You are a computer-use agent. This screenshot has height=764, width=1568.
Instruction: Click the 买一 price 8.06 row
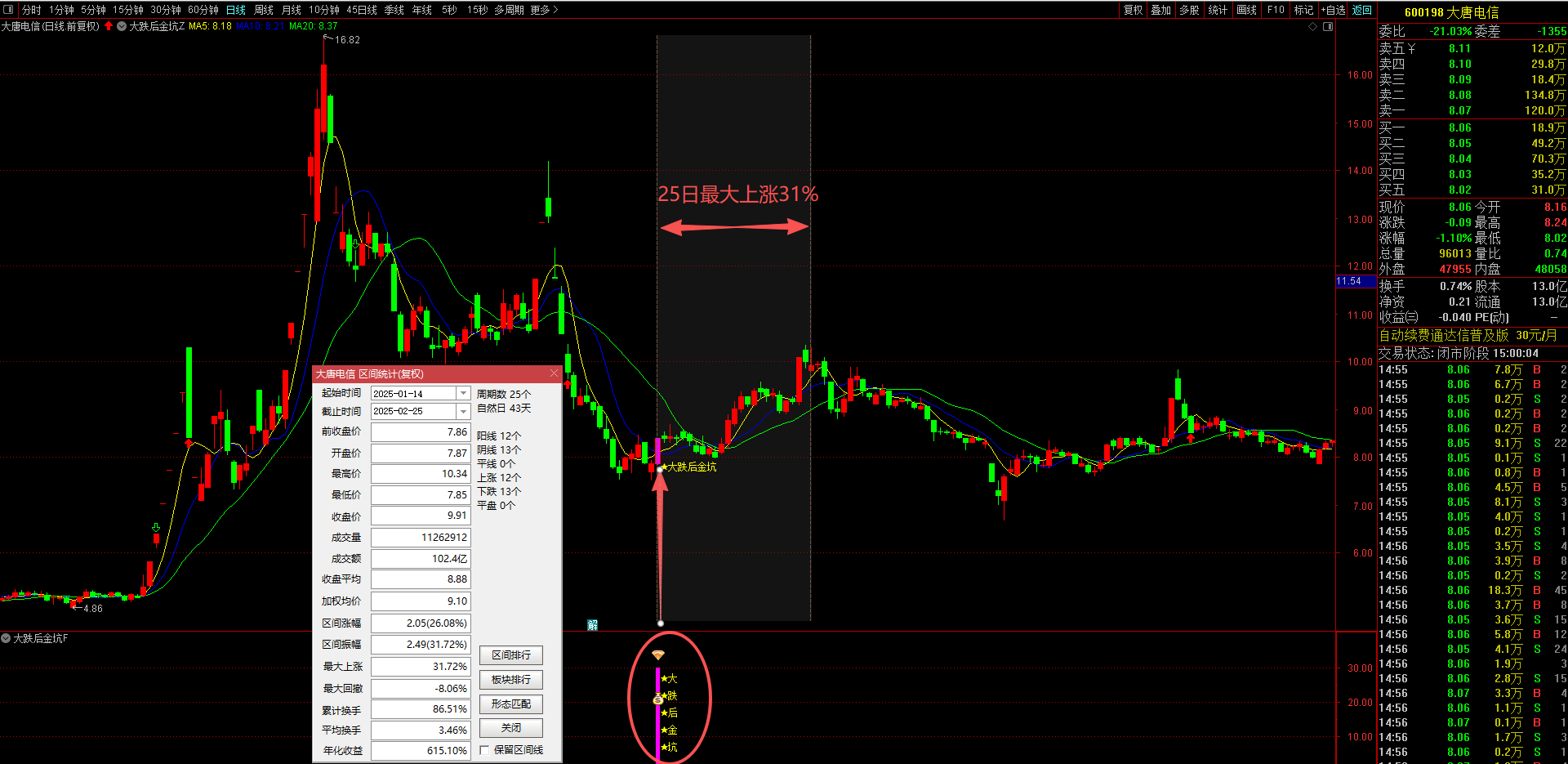(x=1472, y=127)
